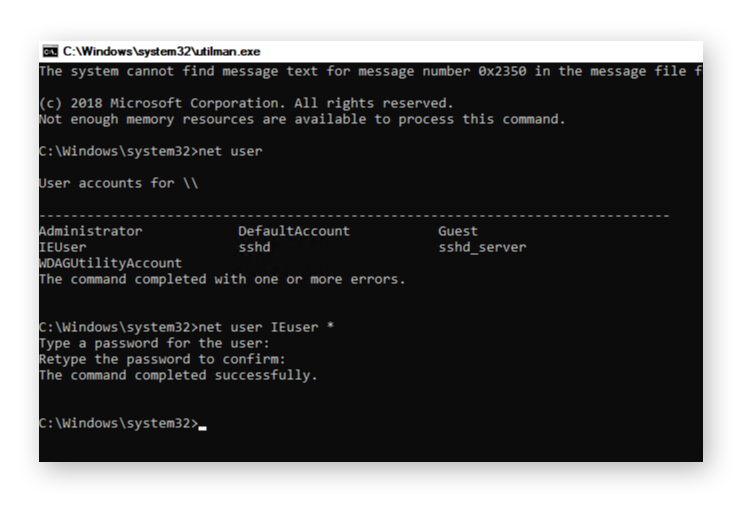The width and height of the screenshot is (746, 512).
Task: Click the sshd_server account entry
Action: (x=482, y=247)
